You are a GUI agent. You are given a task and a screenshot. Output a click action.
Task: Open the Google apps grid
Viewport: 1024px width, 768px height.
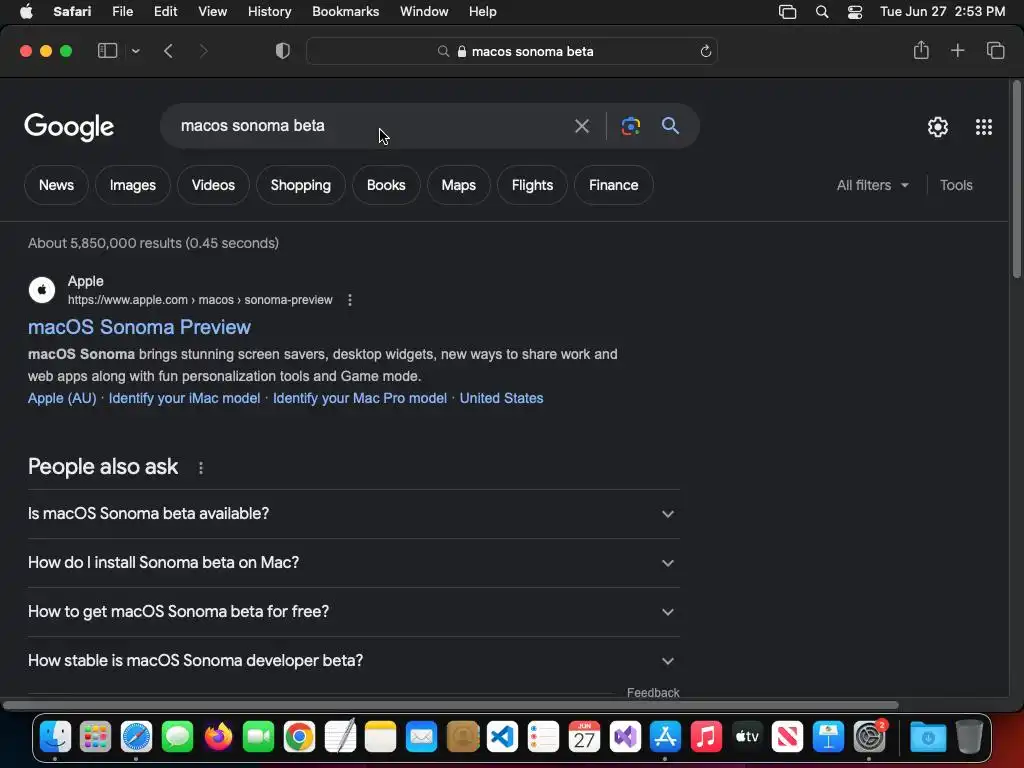(x=984, y=127)
